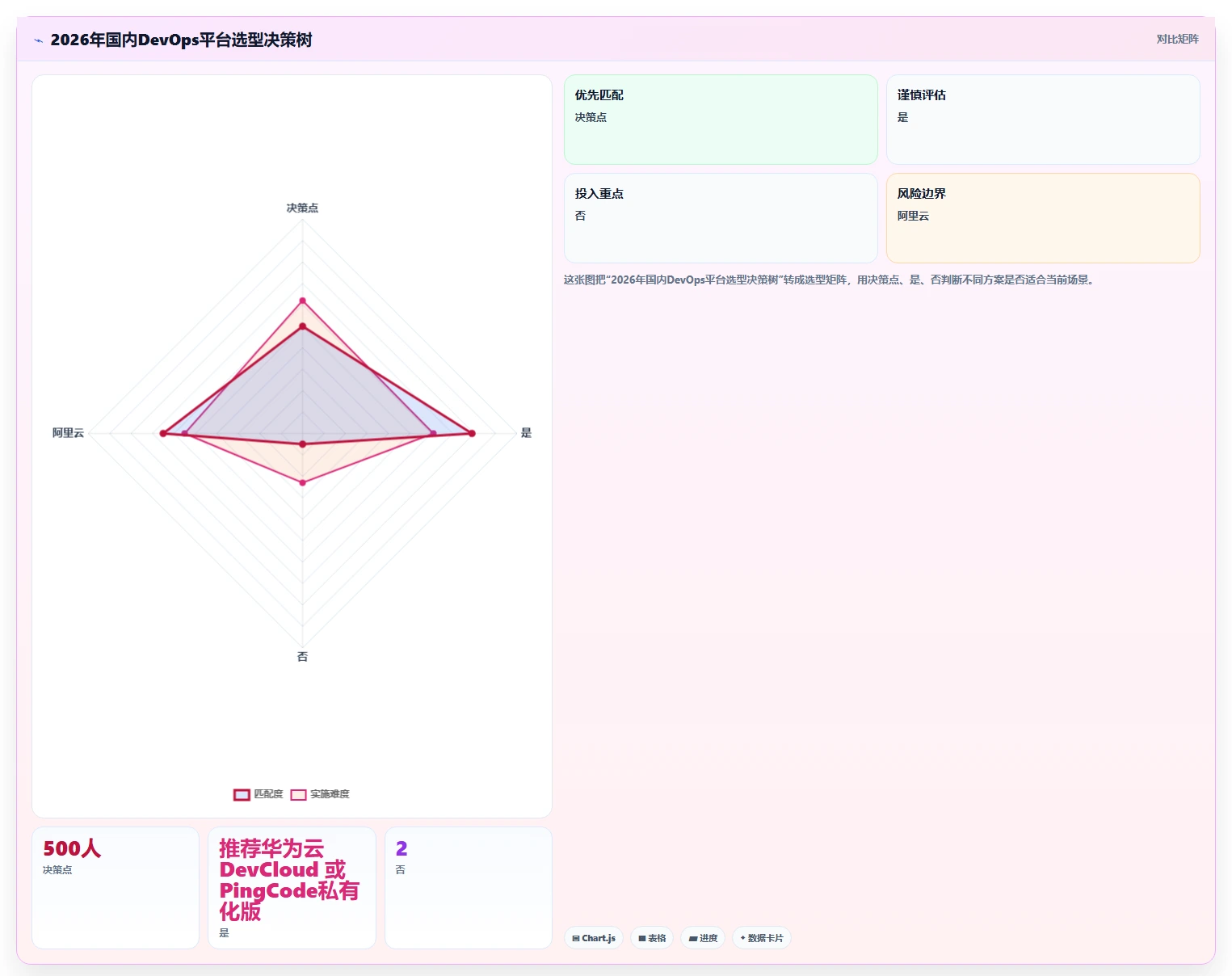Click the 阿里云 text in the 风险边界 card
The image size is (1232, 976).
(913, 216)
